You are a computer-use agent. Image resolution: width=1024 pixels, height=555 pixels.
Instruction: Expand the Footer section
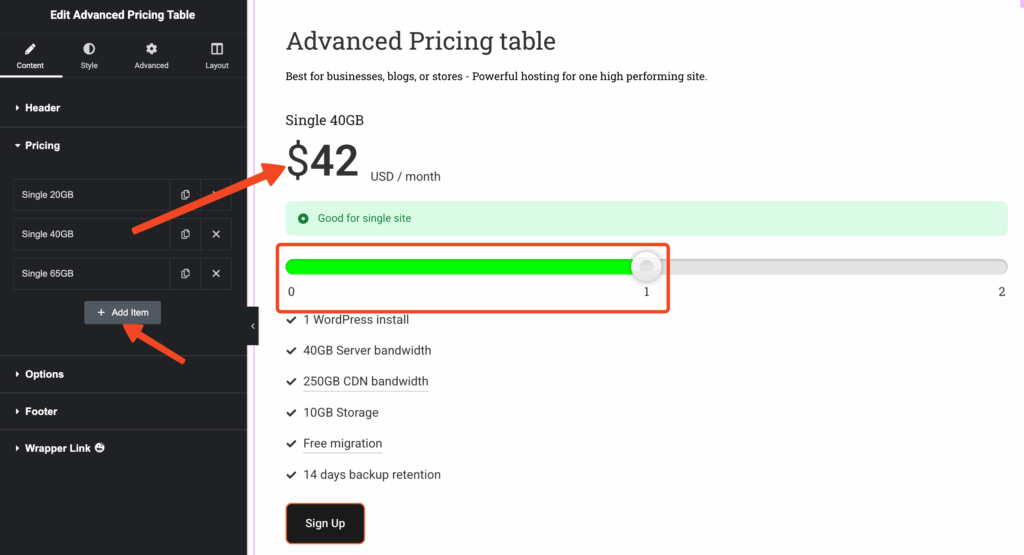tap(41, 412)
